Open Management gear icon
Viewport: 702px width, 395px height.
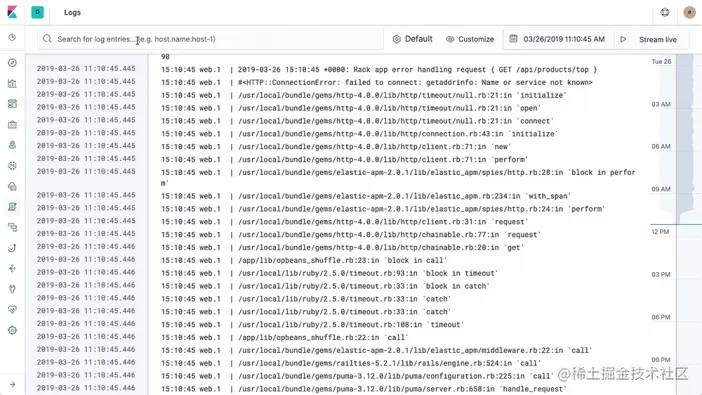click(12, 330)
